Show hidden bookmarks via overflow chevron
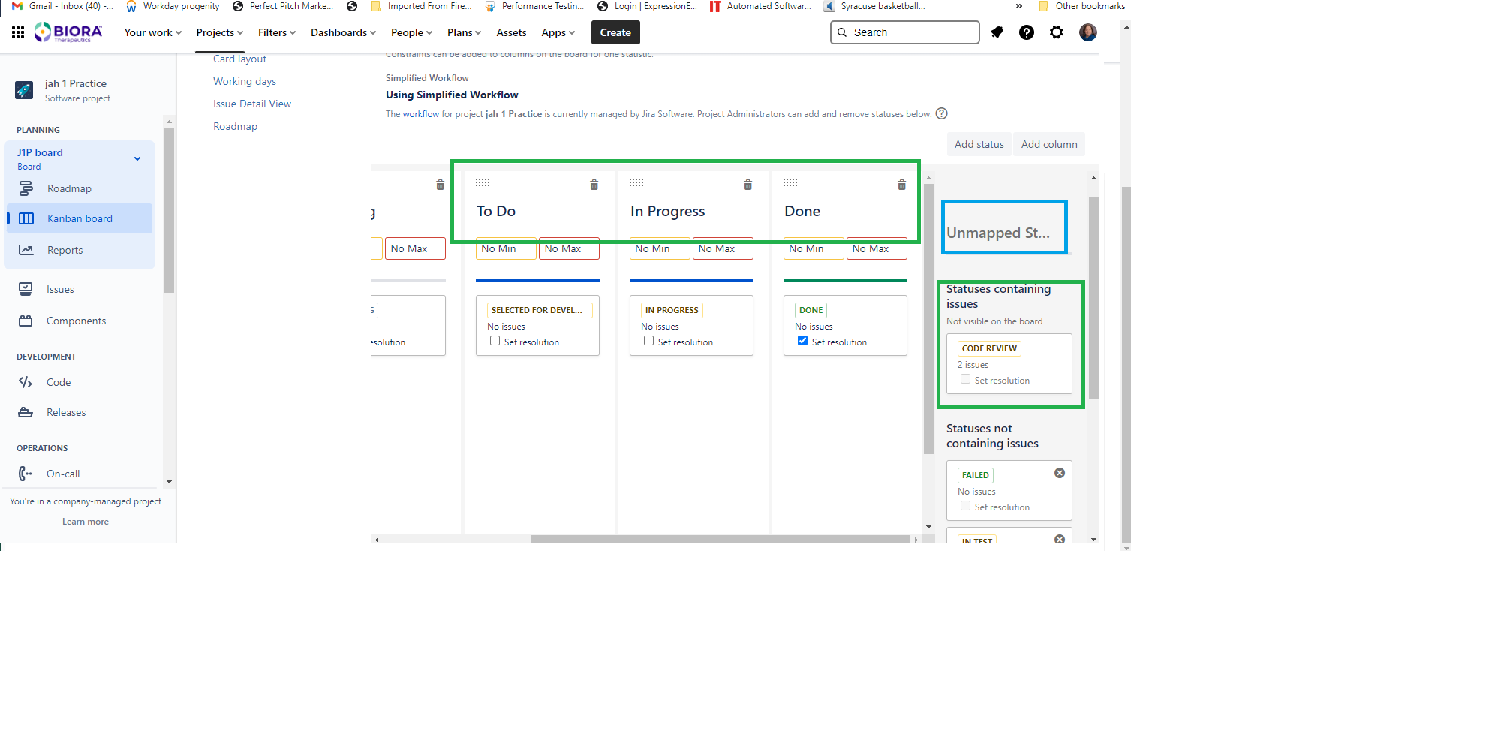The width and height of the screenshot is (1507, 734). 1019,6
